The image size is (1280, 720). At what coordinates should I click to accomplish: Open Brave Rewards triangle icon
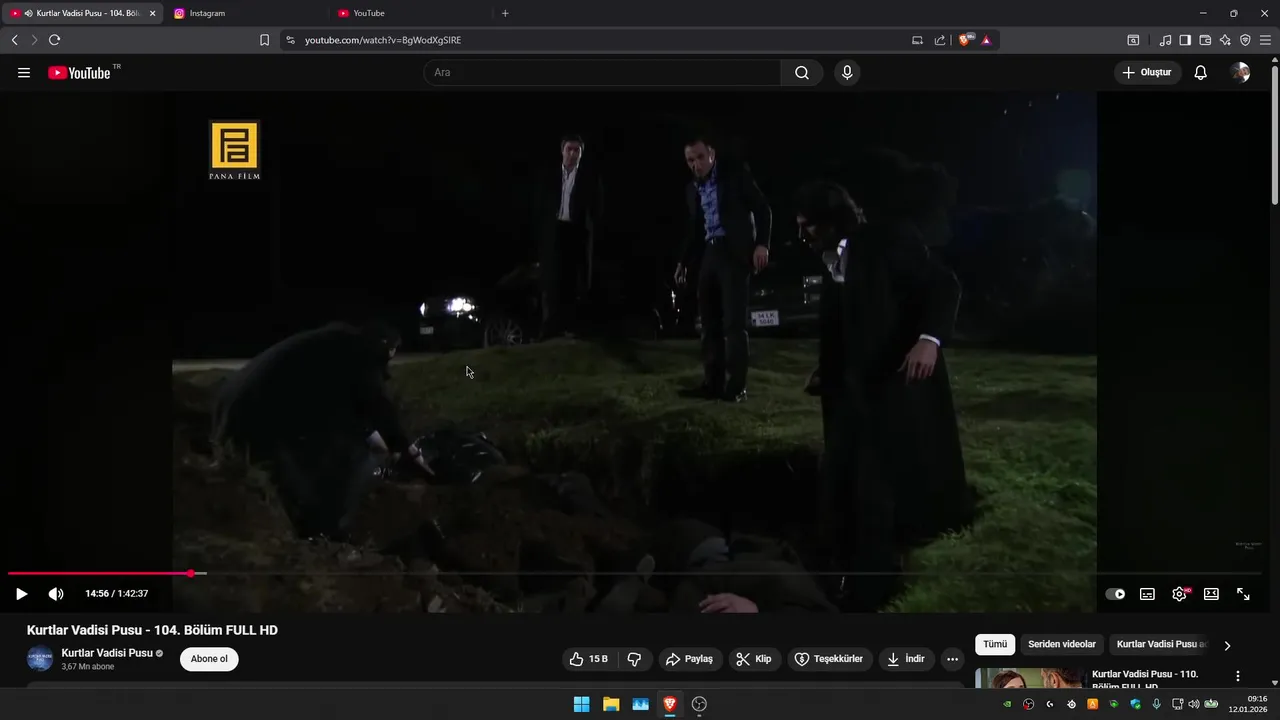click(986, 40)
